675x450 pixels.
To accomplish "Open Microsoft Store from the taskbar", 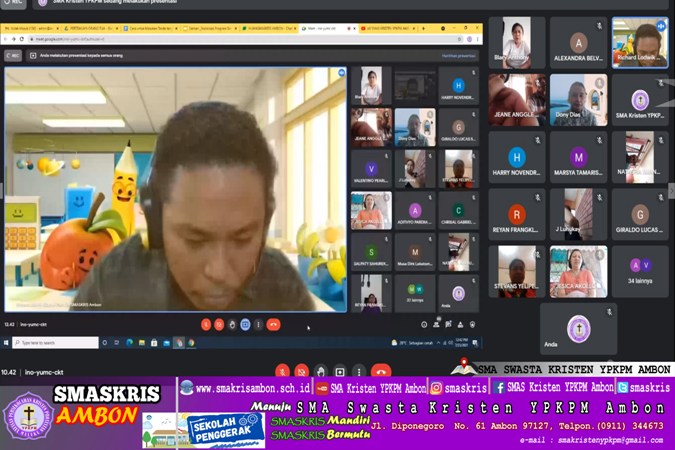I will 154,343.
